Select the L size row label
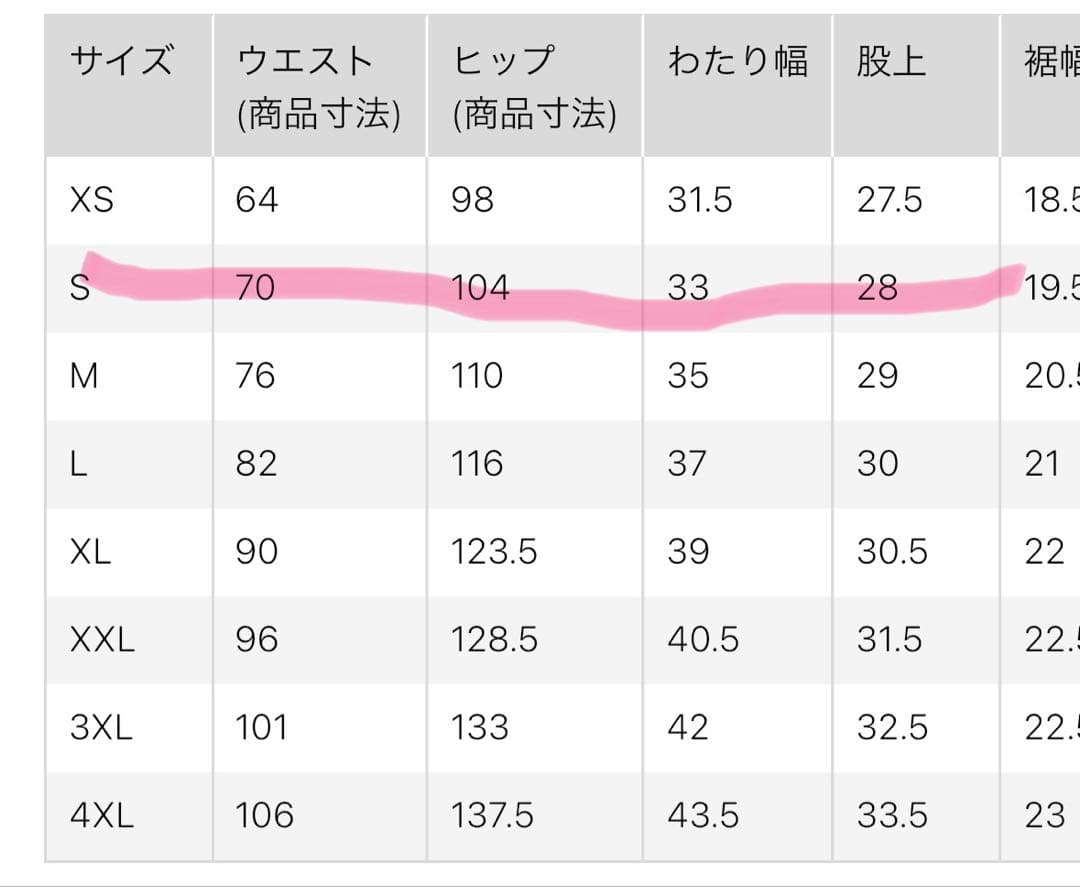 [79, 463]
